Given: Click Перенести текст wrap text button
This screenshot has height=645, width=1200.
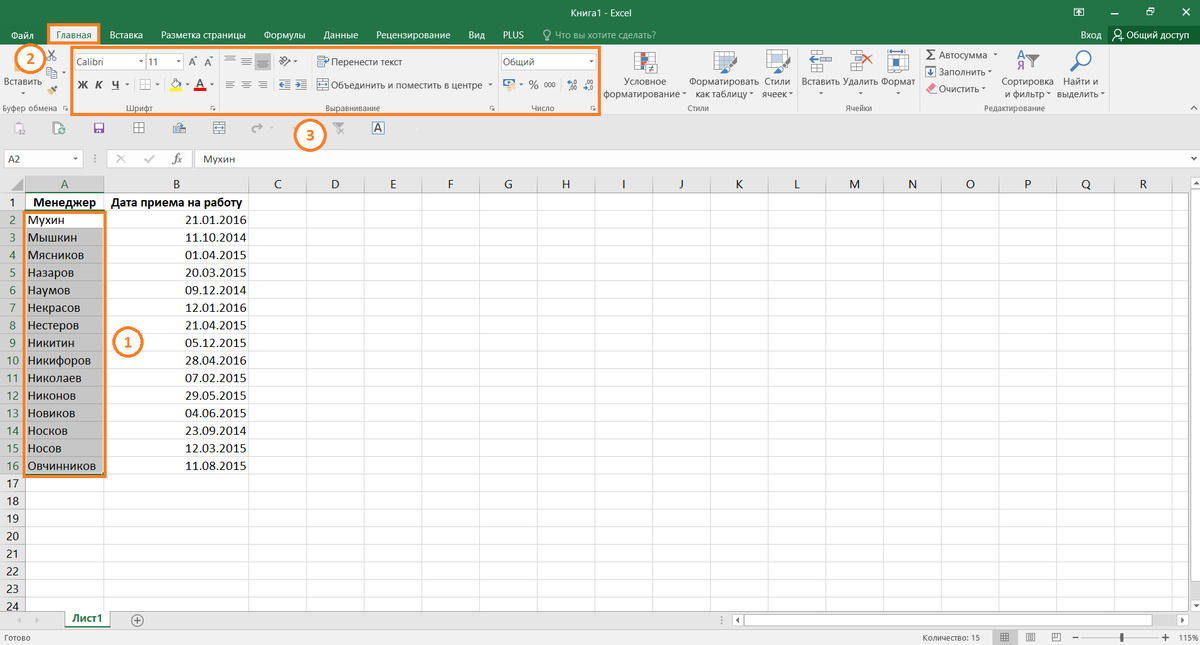Looking at the screenshot, I should pos(359,62).
